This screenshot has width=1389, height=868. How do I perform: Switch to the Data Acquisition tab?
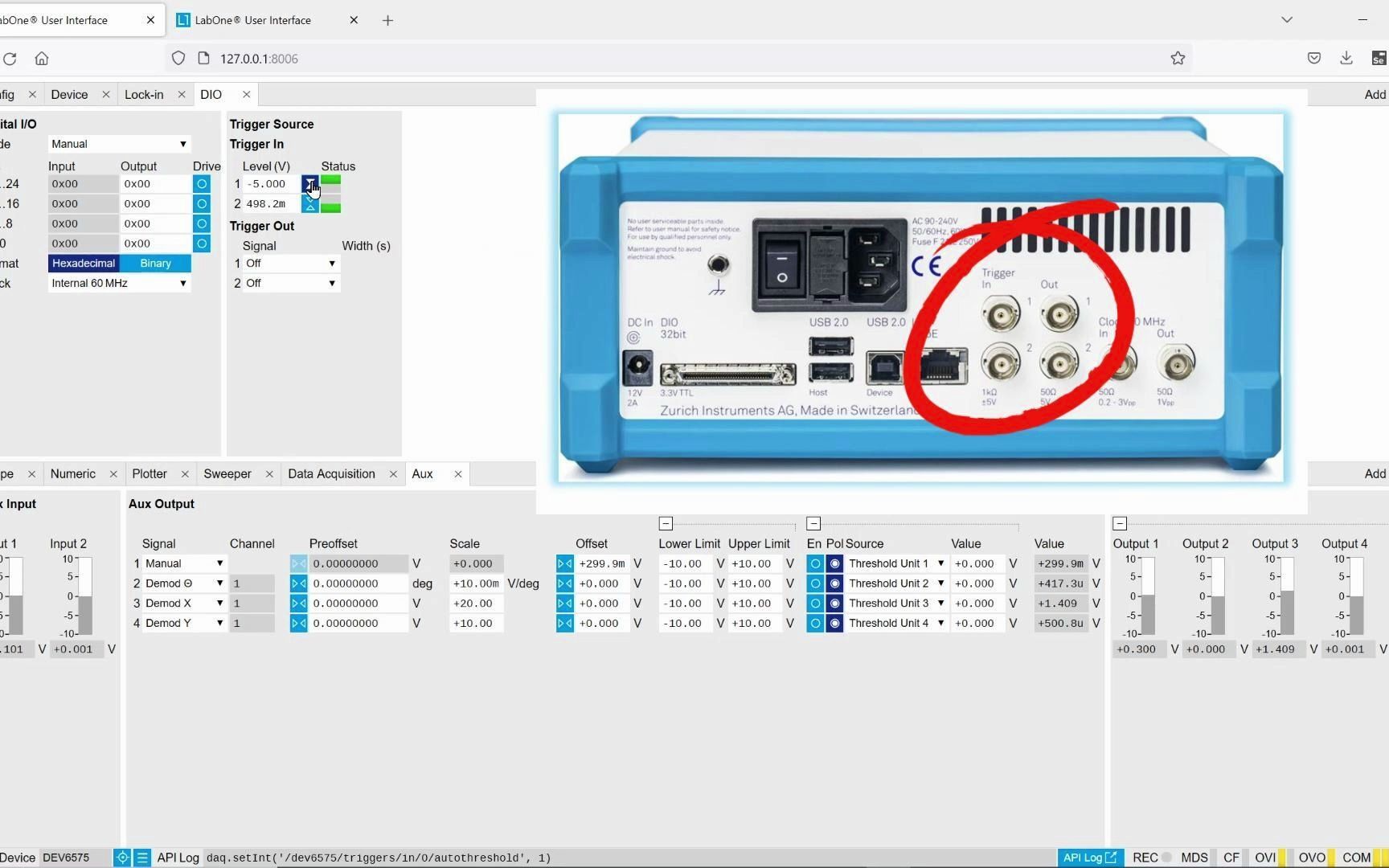point(331,474)
